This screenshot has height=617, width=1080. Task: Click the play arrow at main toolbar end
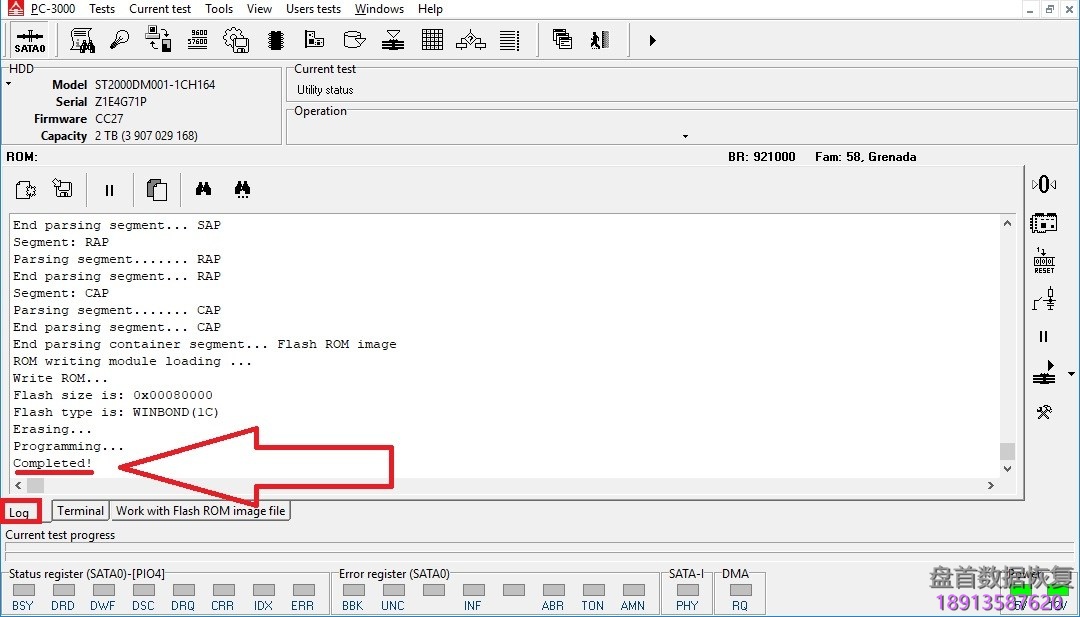click(652, 41)
